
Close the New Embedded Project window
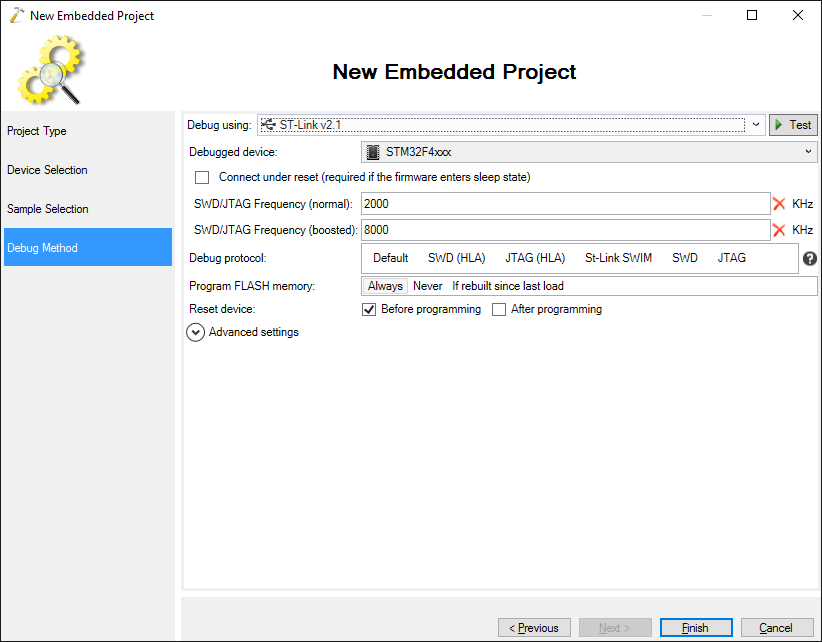click(798, 15)
